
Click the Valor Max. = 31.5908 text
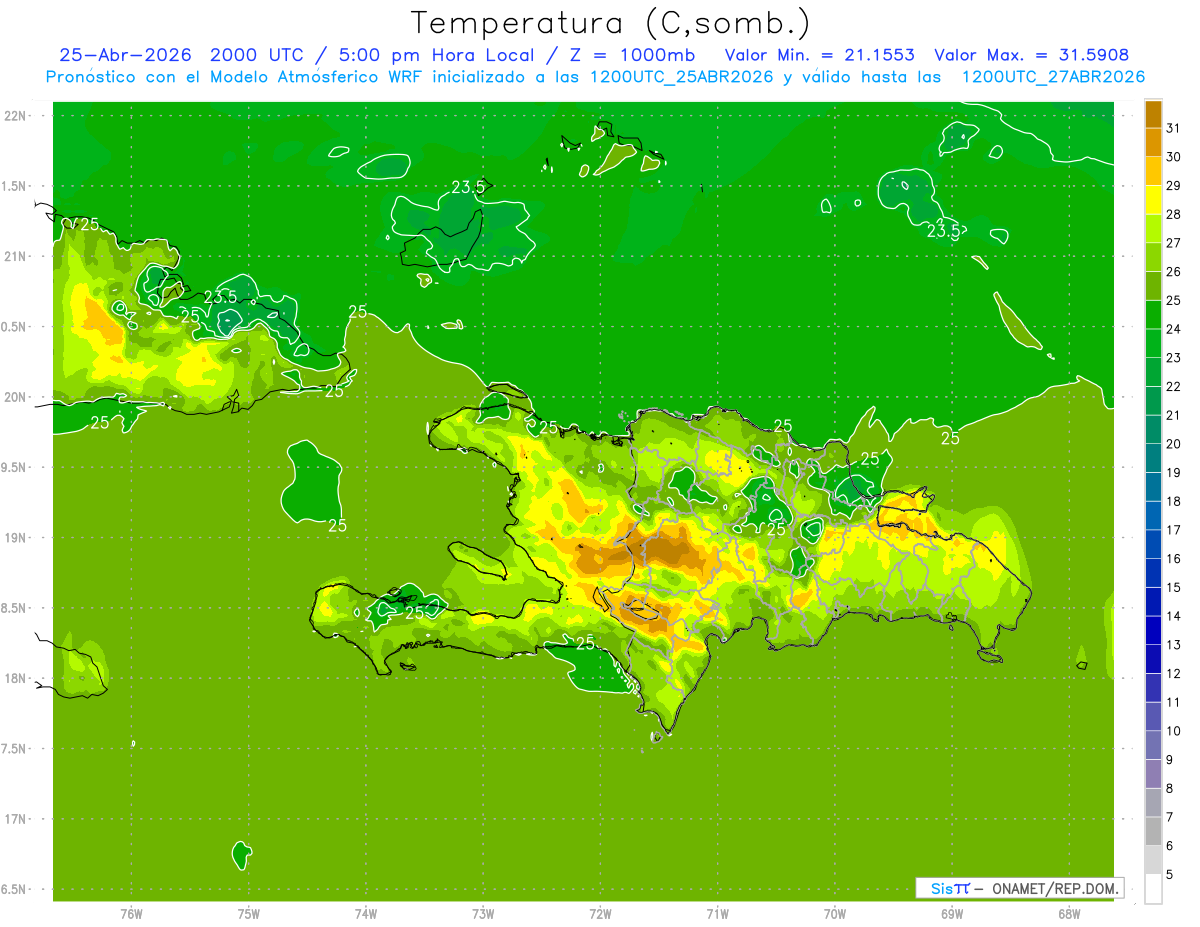pyautogui.click(x=1031, y=55)
